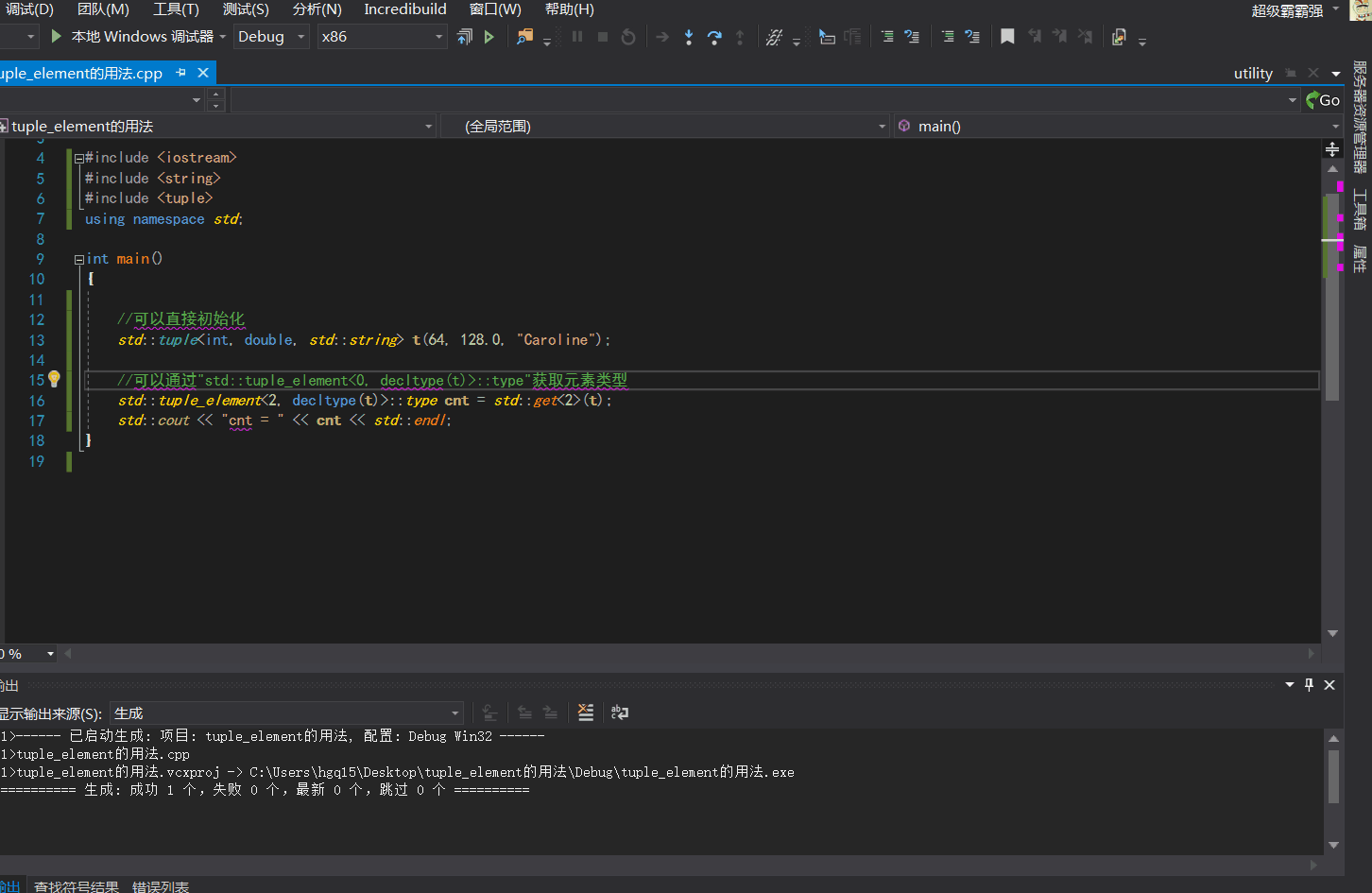Screen dimensions: 1372x893
Task: Open the Debug configuration dropdown
Action: pos(272,37)
